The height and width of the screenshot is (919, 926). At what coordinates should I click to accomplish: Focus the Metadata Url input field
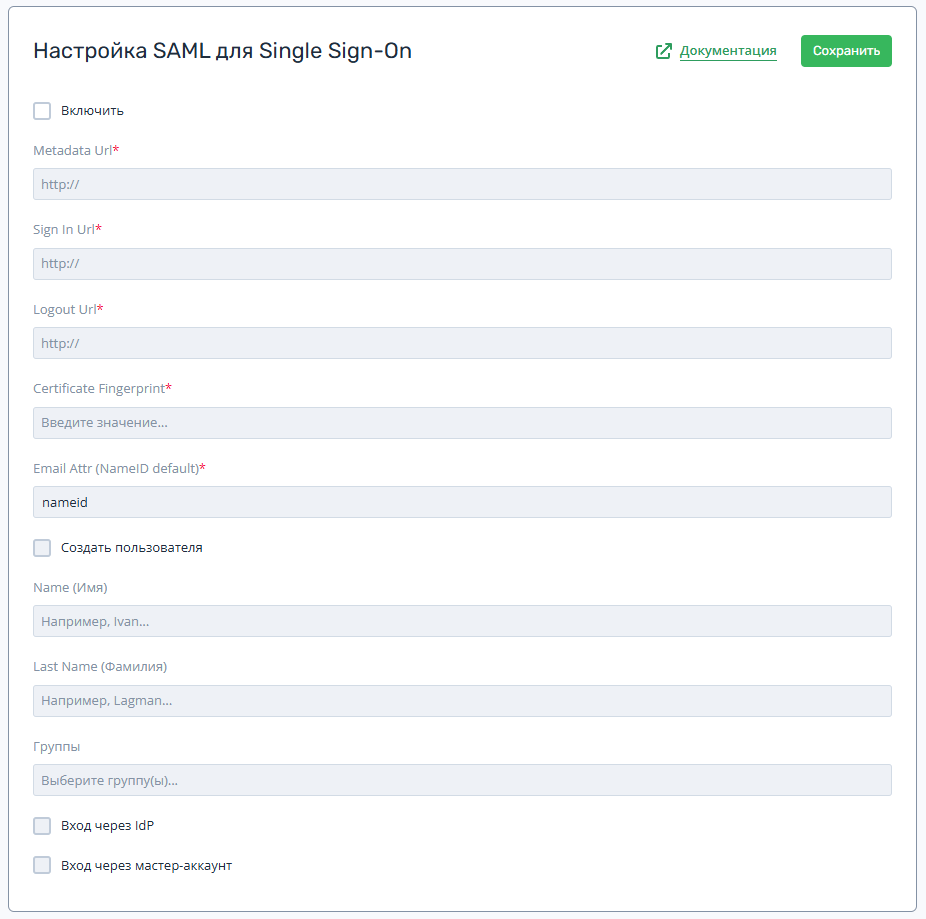462,184
